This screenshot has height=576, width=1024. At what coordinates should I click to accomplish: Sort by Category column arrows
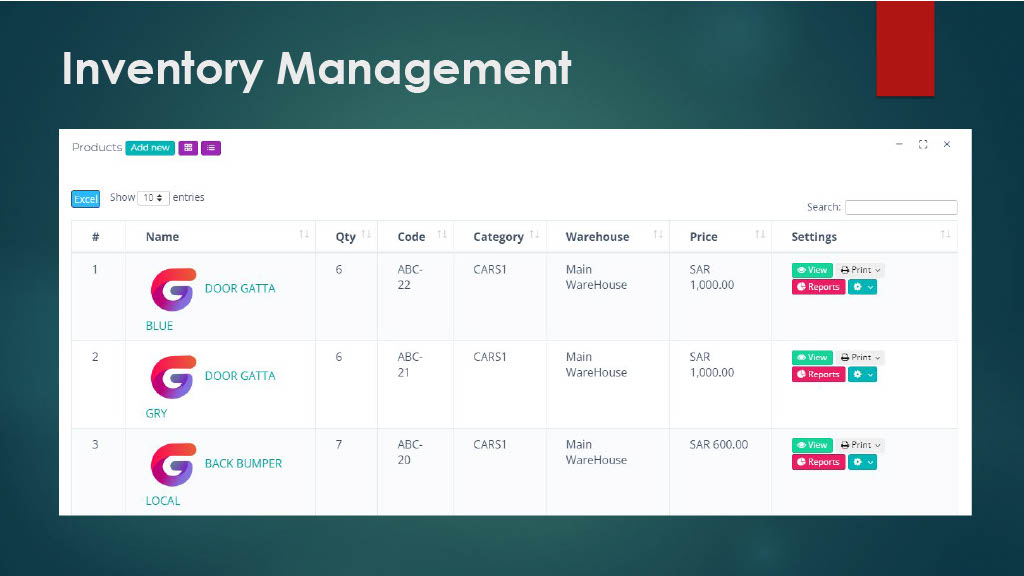coord(534,234)
